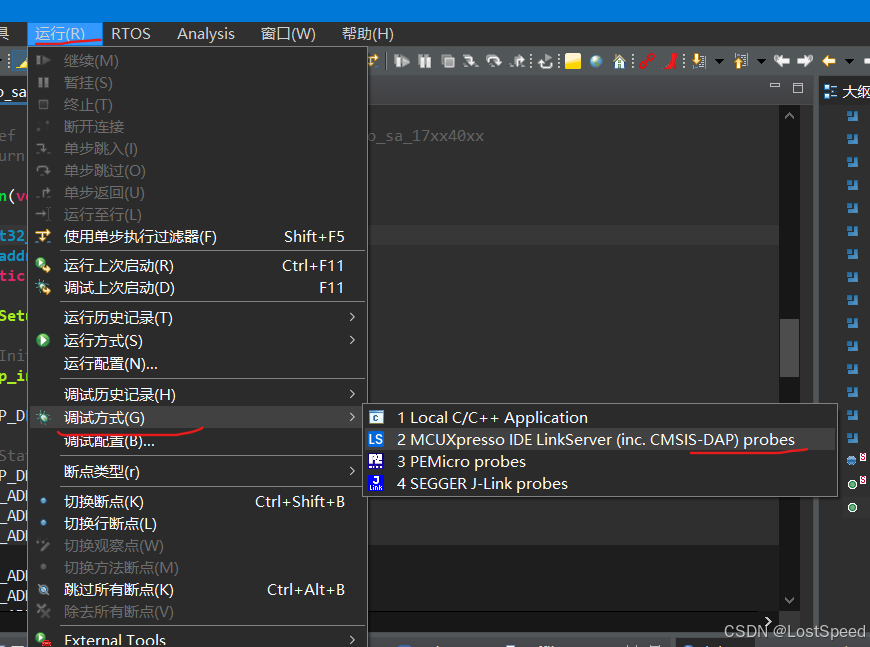Choose 运行上次启动(R) menu entry

click(196, 266)
